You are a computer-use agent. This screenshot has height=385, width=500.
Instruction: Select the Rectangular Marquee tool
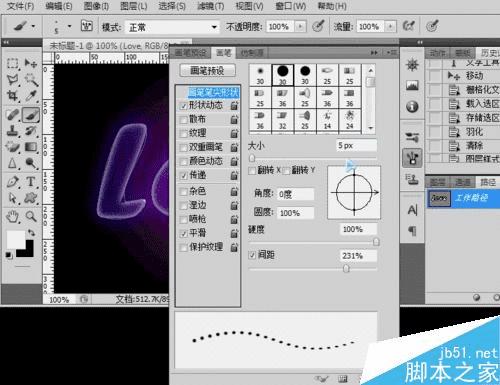point(13,63)
